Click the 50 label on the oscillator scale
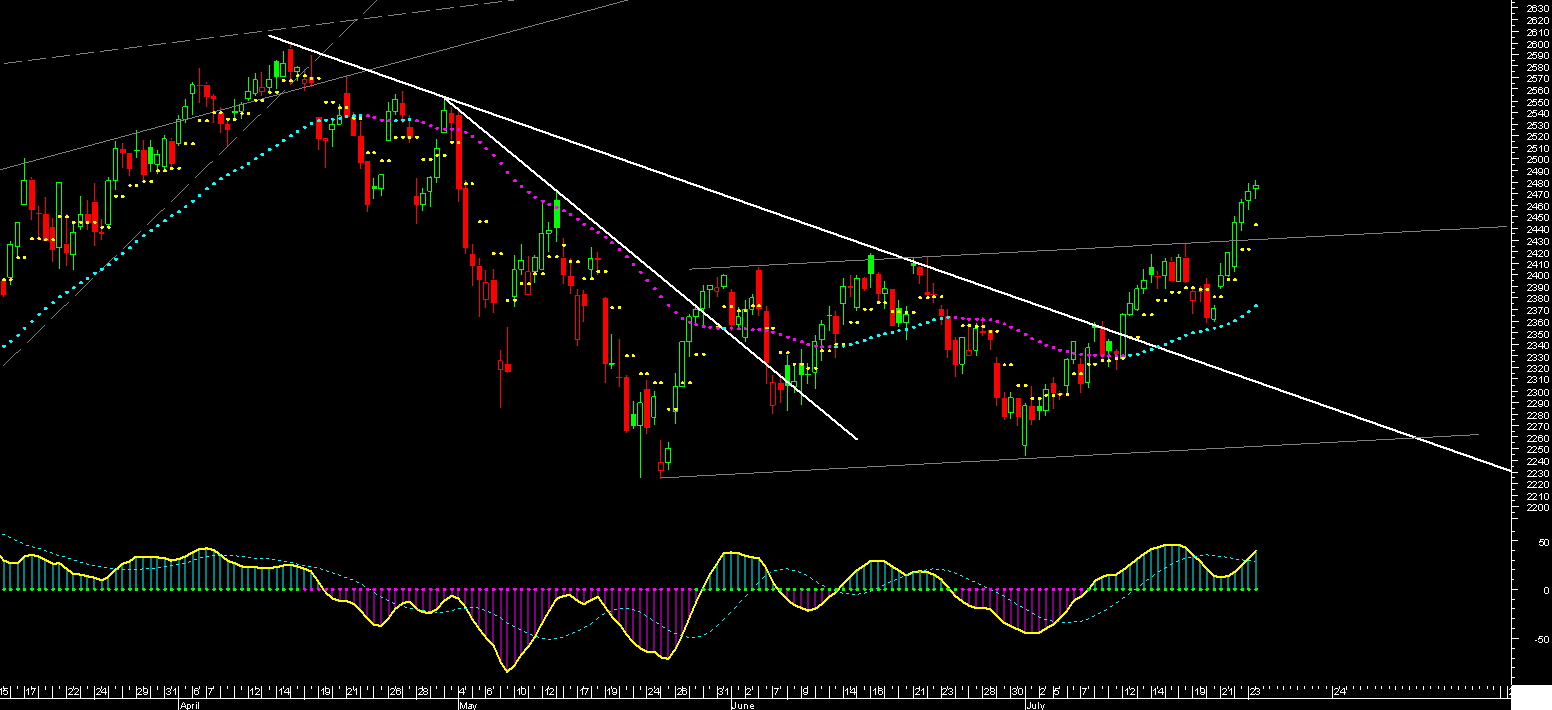 (x=1542, y=542)
